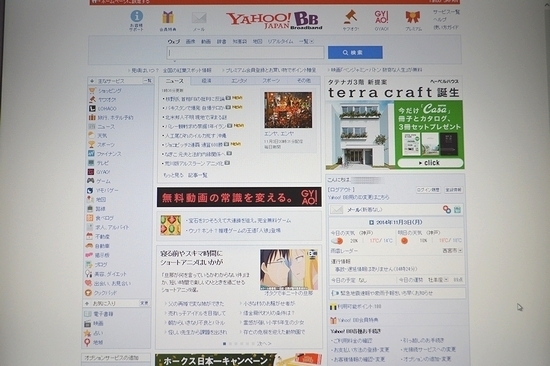Click the 自動車 car icon in sidebar
Screen dimensions: 550x366
pyautogui.click(x=89, y=246)
